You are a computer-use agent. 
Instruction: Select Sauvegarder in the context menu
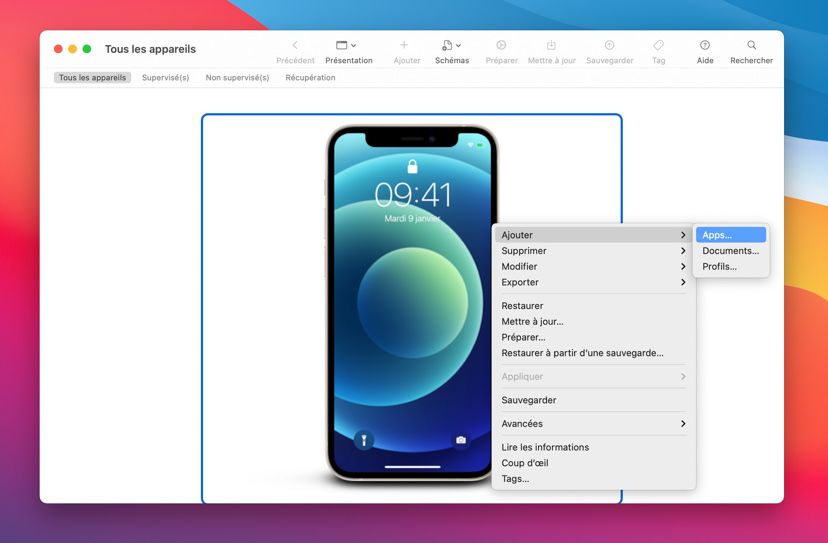click(594, 400)
